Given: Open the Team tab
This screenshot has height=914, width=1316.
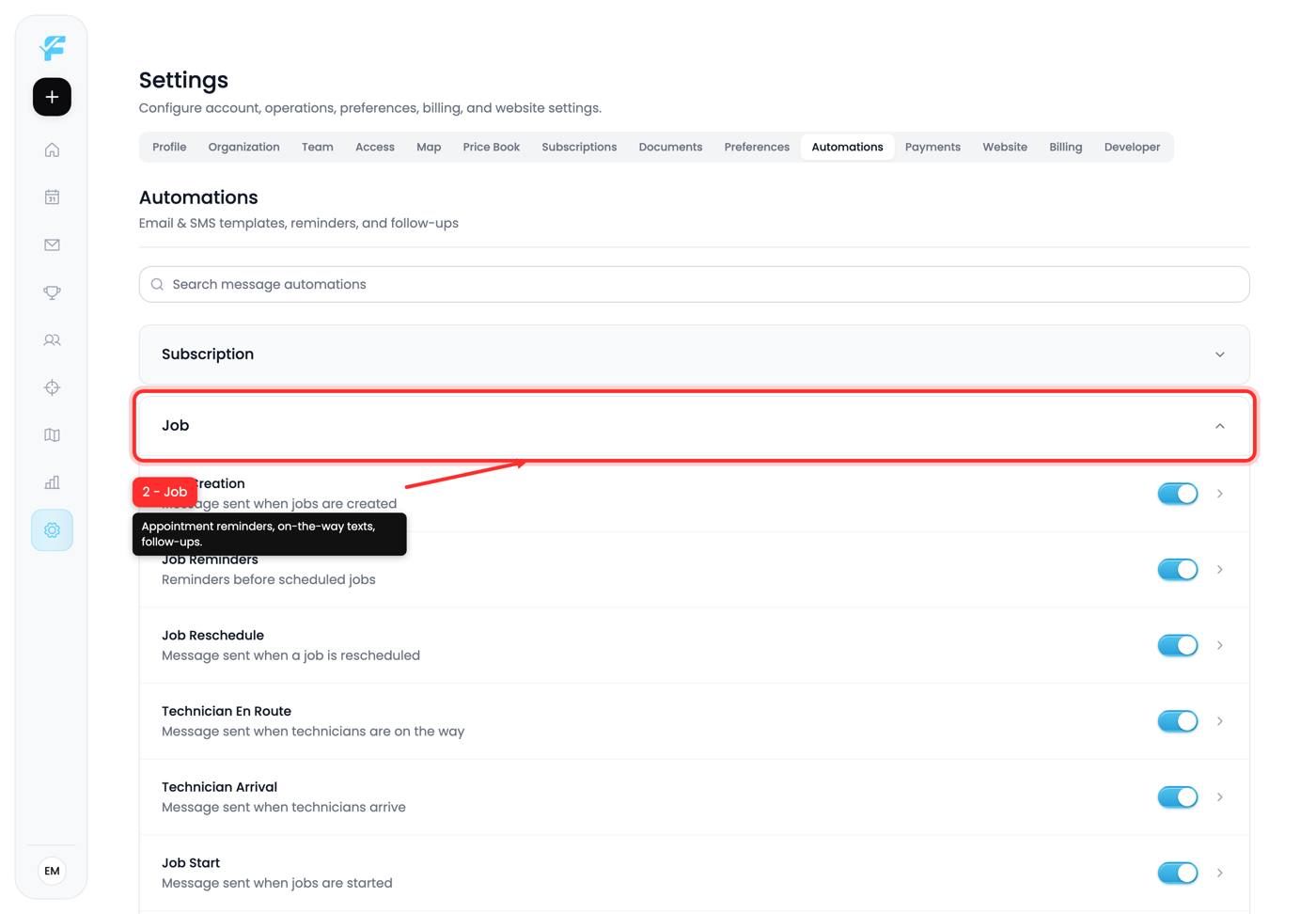Looking at the screenshot, I should 318,147.
